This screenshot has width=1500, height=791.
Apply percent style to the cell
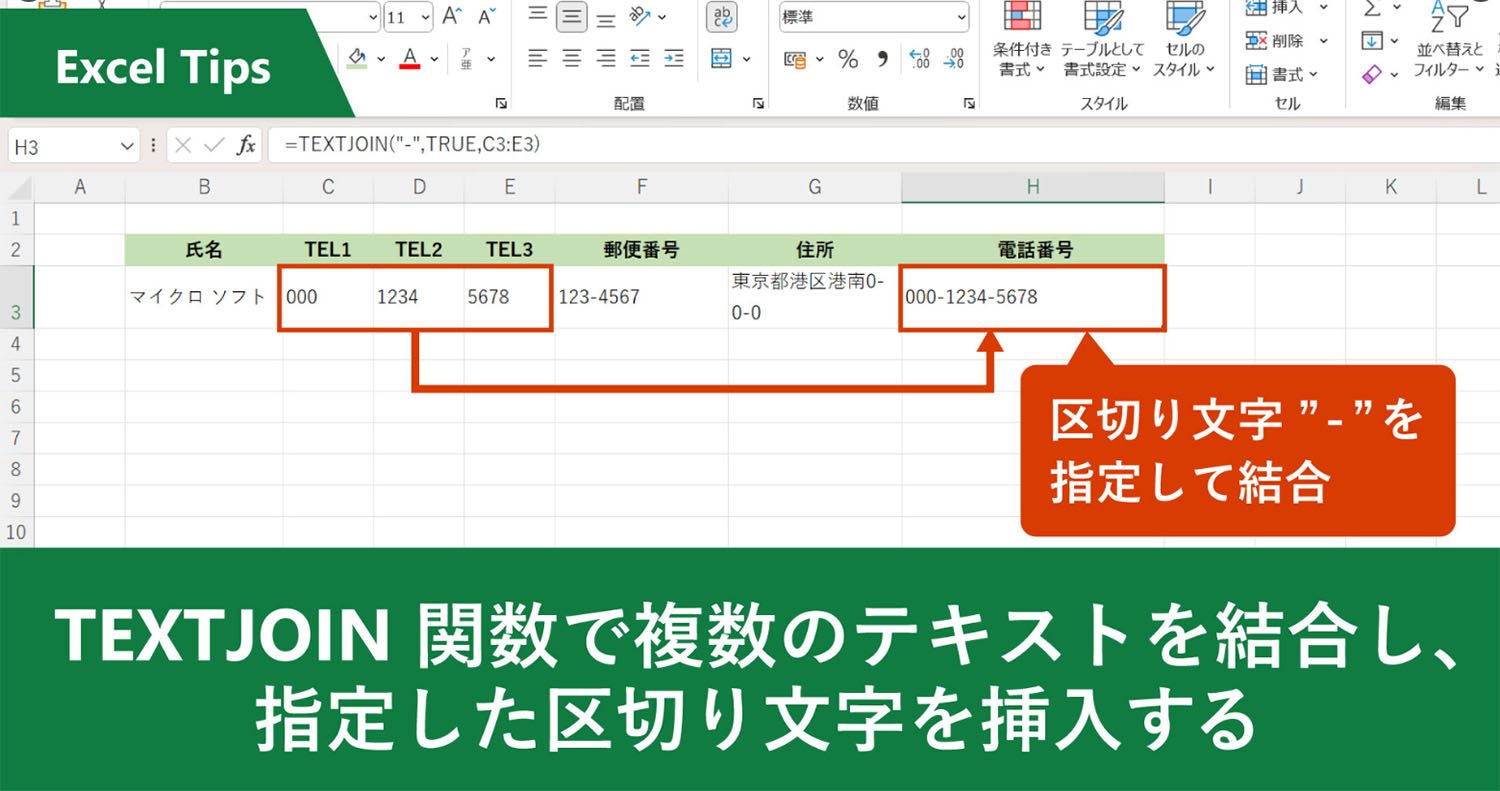(x=848, y=60)
